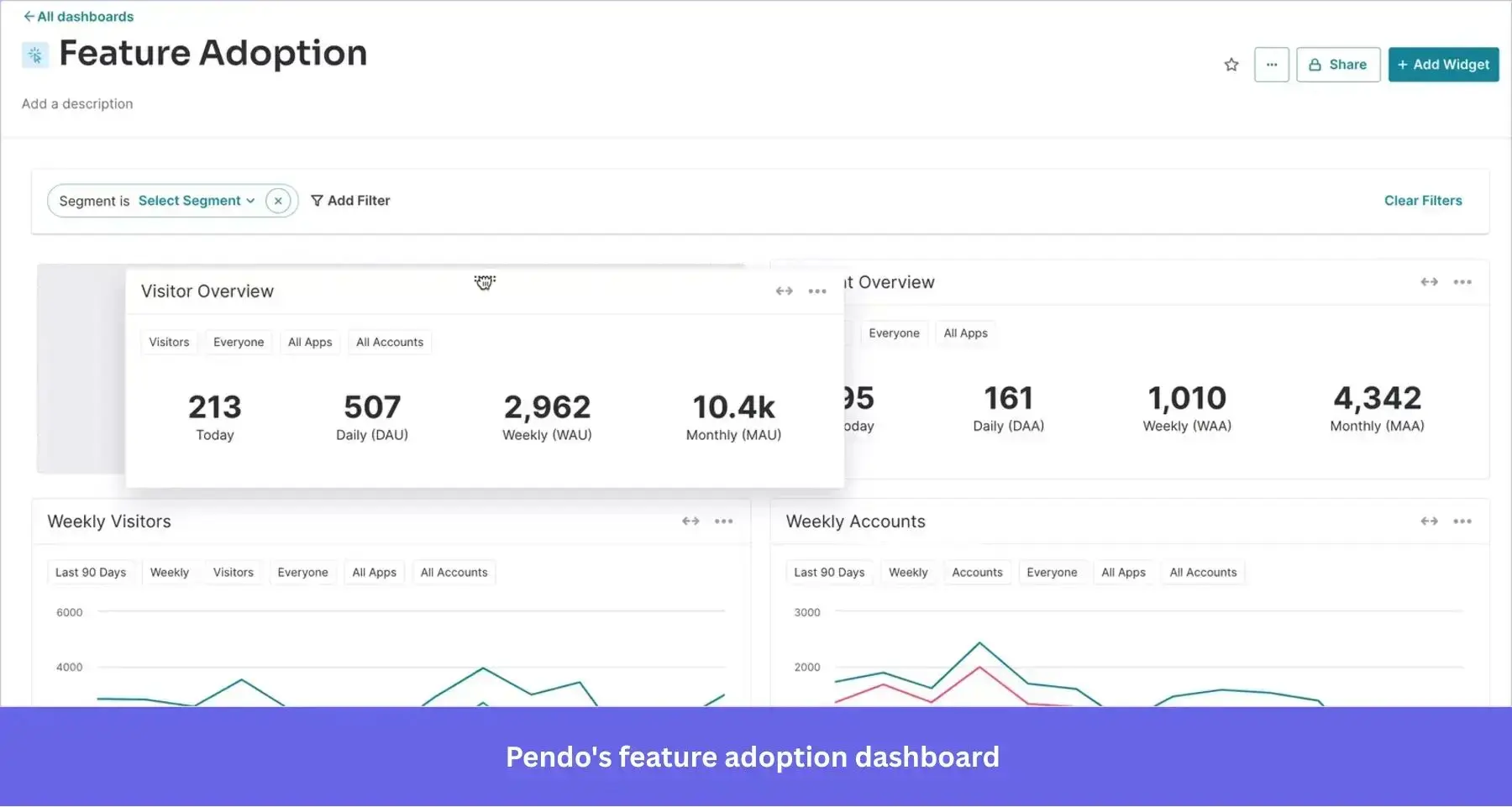Click Last 90 Days in Weekly Accounts
The height and width of the screenshot is (807, 1512).
(829, 573)
